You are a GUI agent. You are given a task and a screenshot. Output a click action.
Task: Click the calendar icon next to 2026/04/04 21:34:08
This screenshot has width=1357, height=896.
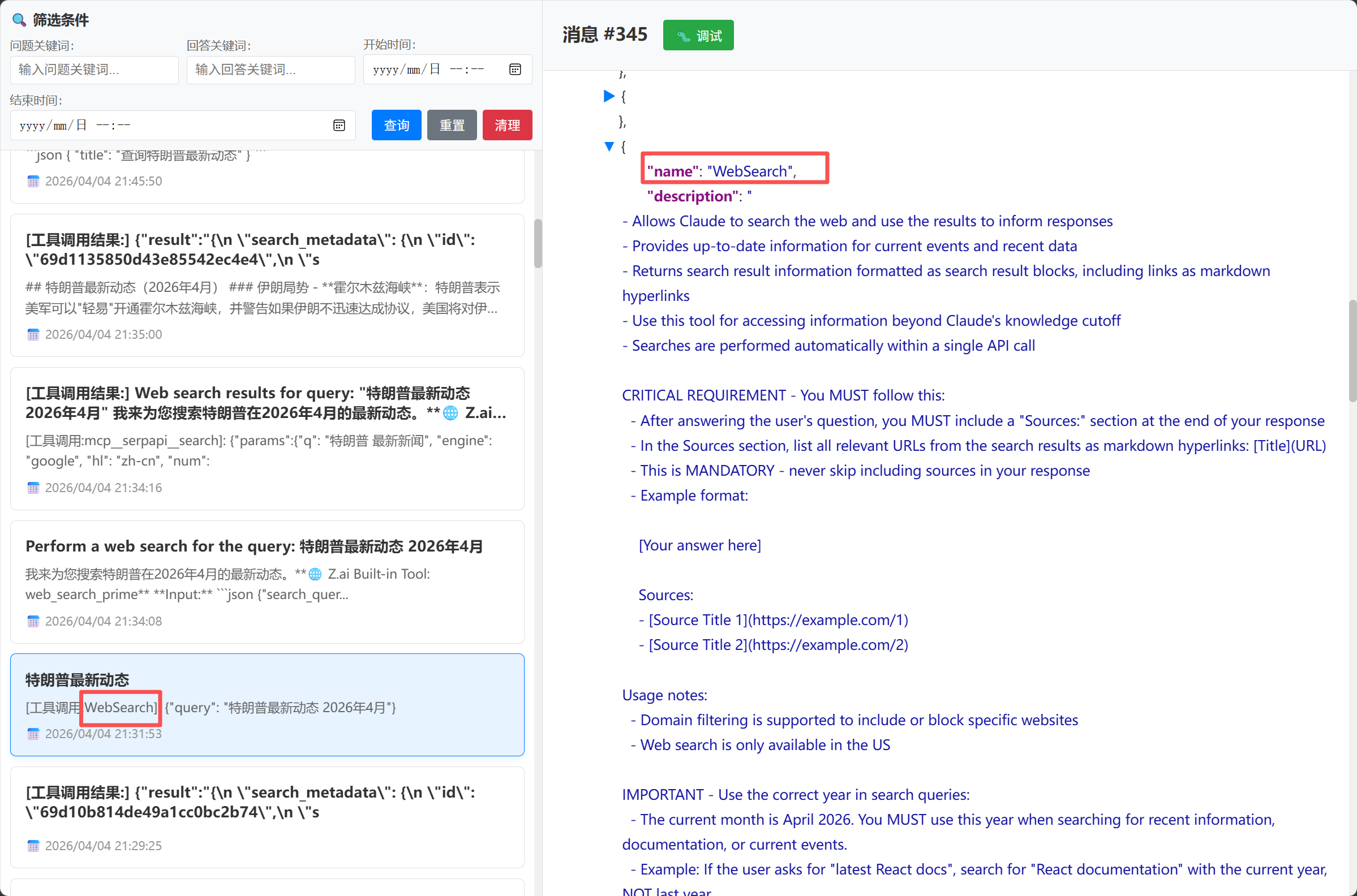click(33, 621)
